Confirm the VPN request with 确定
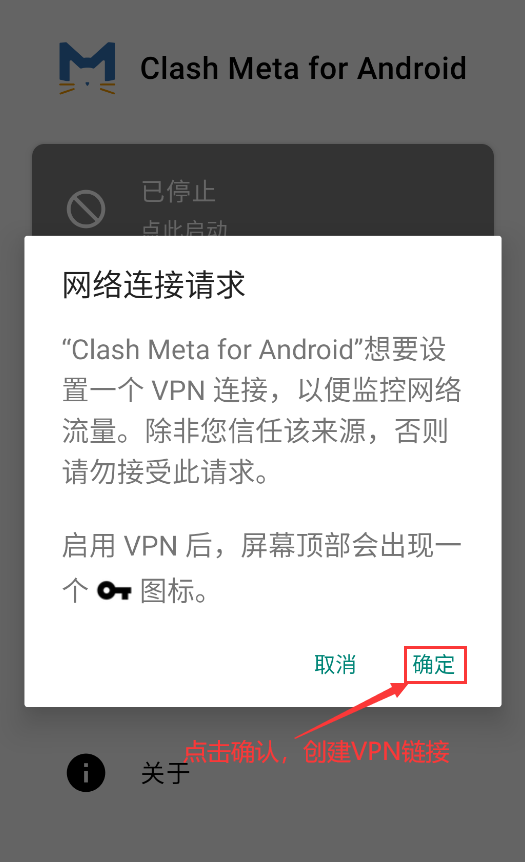 coord(435,665)
